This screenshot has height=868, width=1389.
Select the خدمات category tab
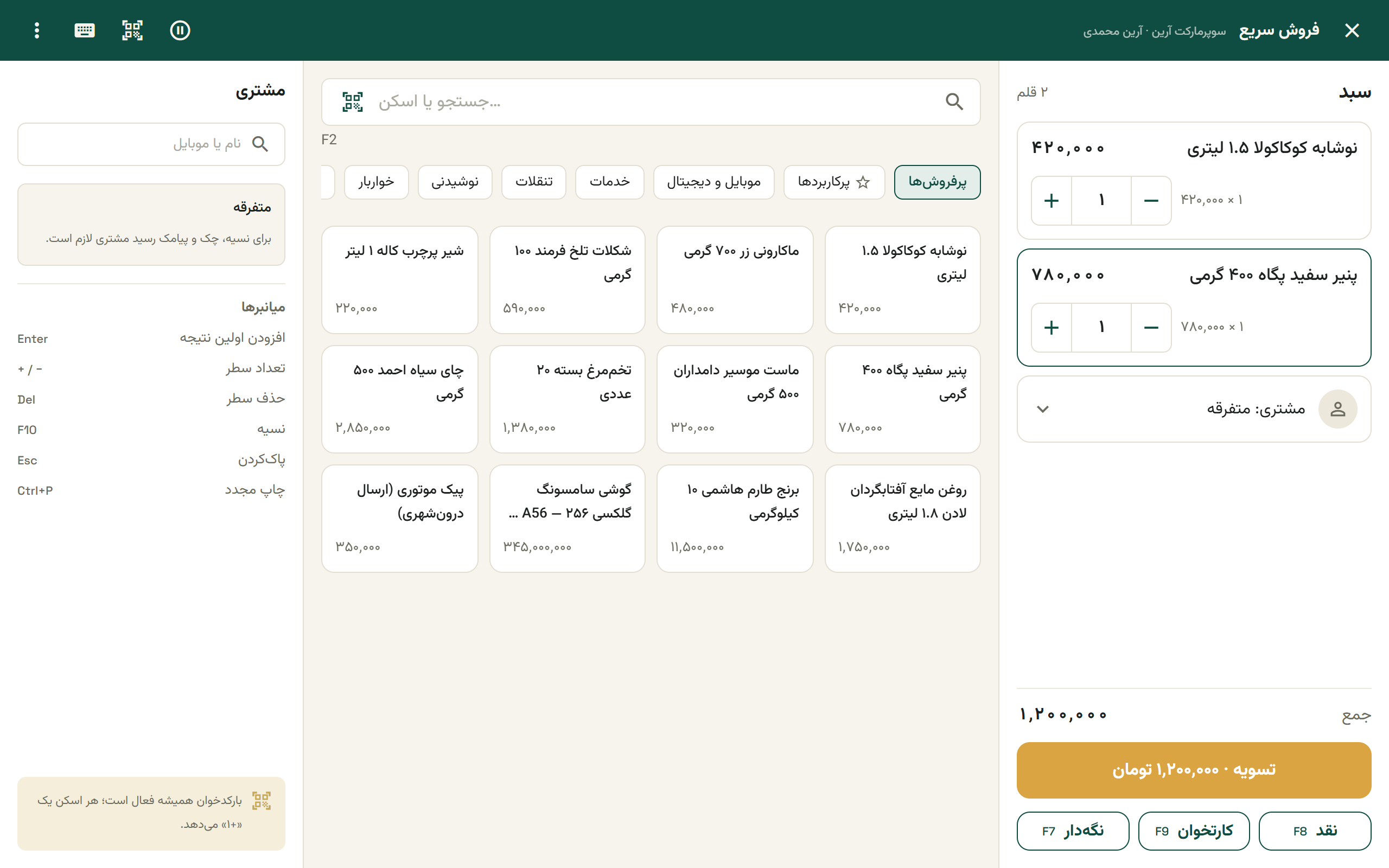[609, 182]
